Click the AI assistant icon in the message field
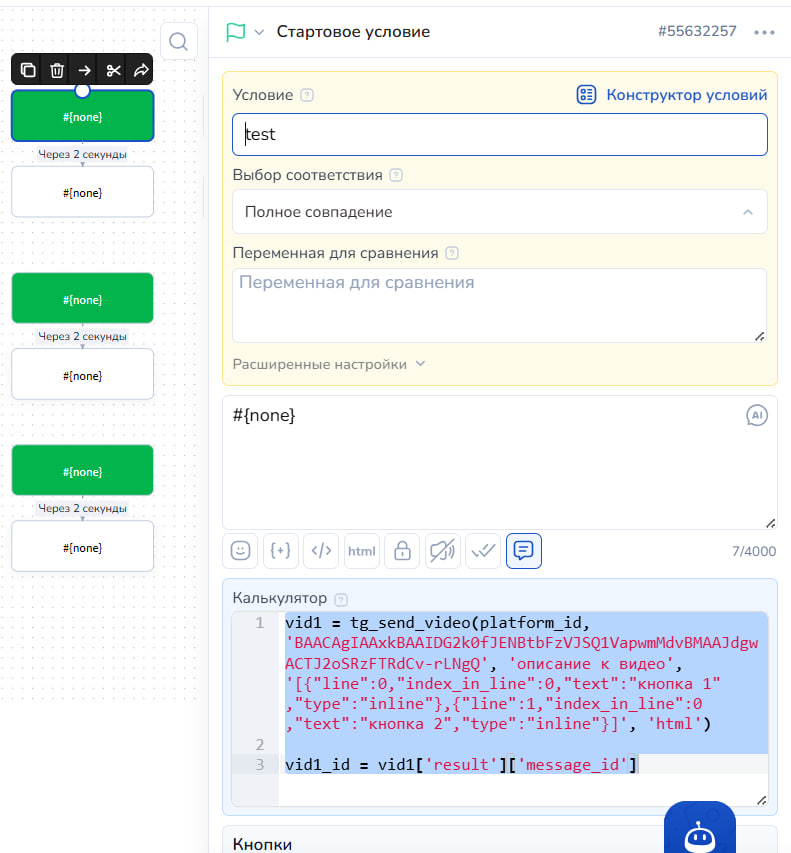The height and width of the screenshot is (853, 791). tap(757, 416)
